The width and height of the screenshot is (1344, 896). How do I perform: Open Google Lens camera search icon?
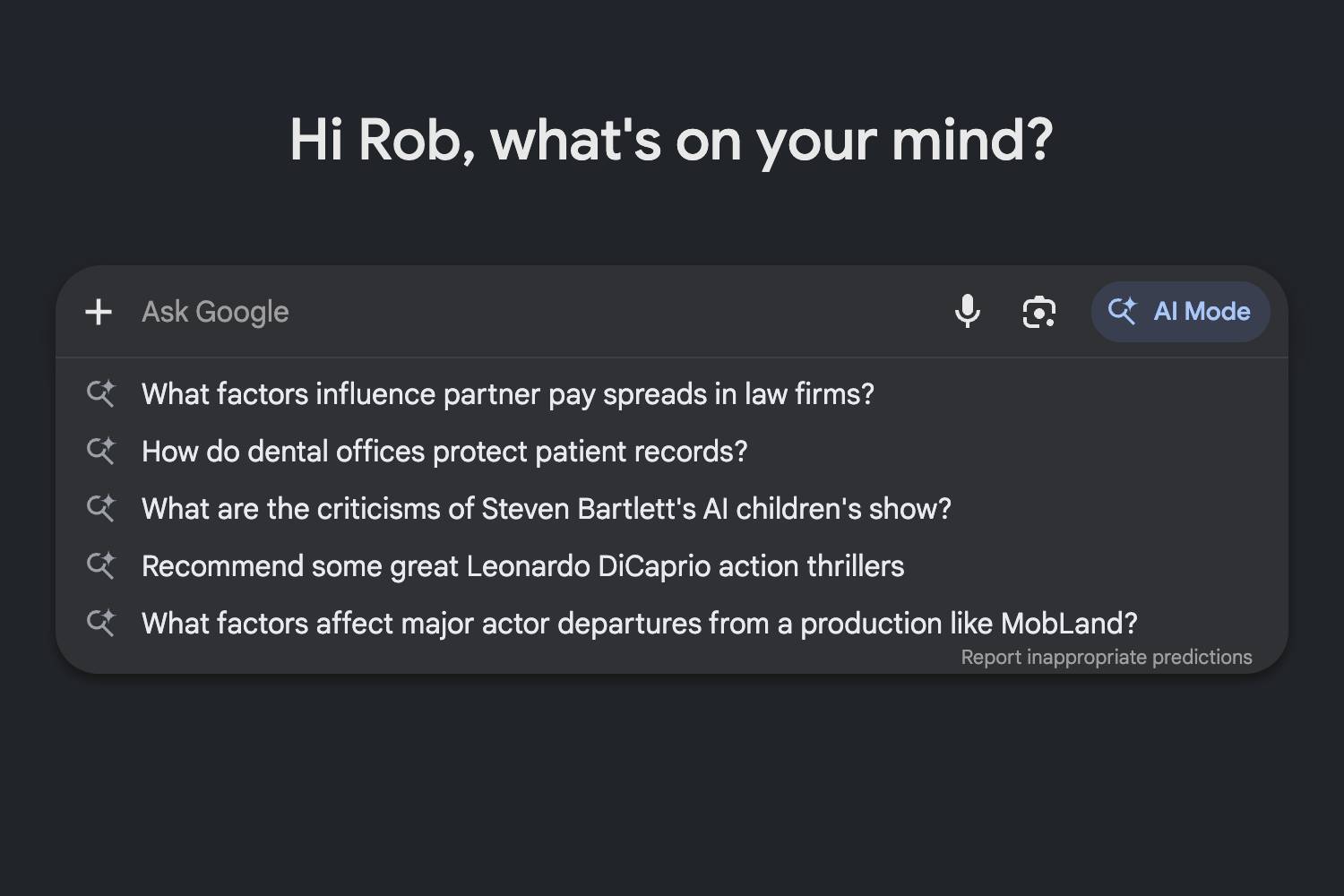1039,312
